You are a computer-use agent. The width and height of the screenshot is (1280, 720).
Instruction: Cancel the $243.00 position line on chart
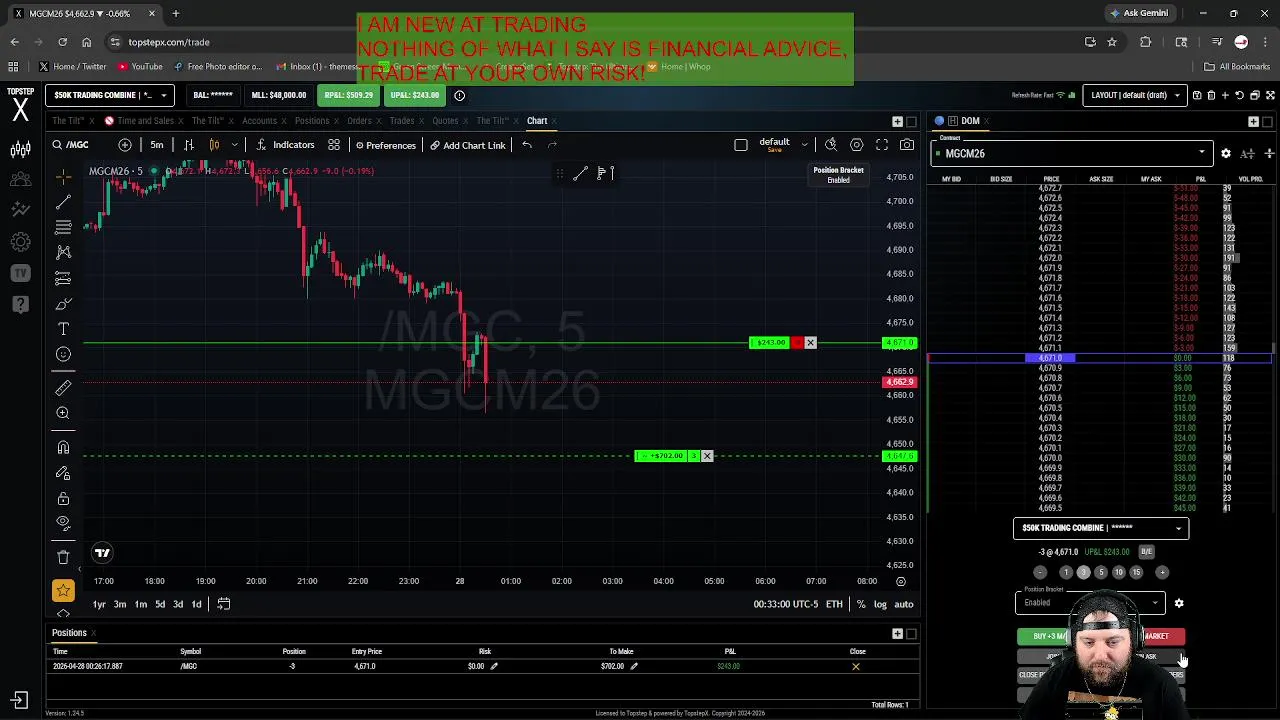point(811,343)
